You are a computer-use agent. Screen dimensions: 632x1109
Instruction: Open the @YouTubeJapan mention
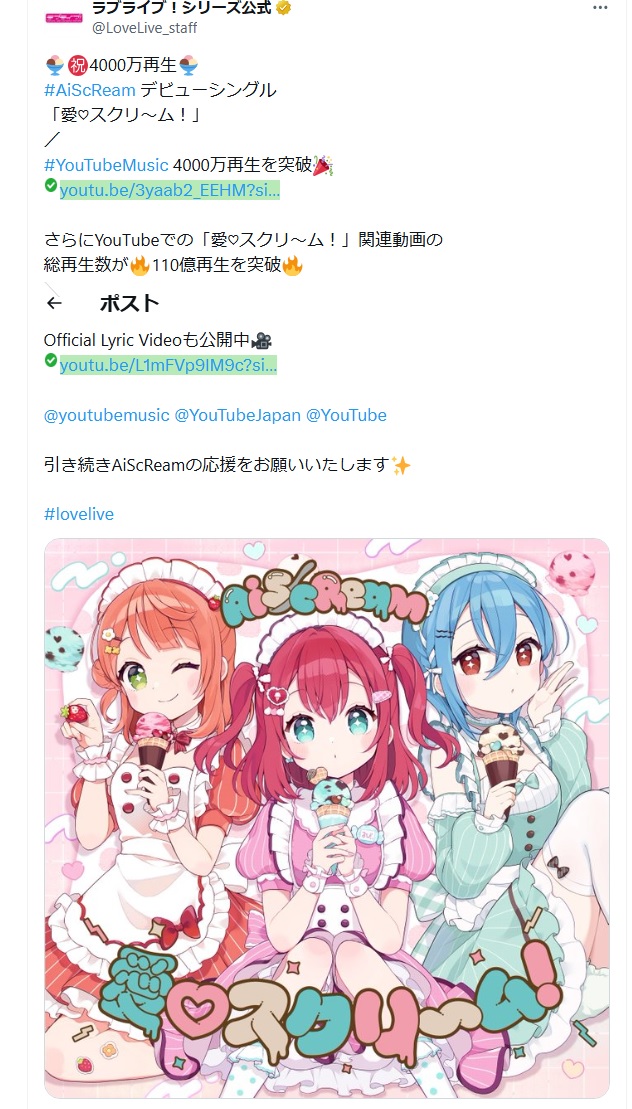tap(238, 415)
